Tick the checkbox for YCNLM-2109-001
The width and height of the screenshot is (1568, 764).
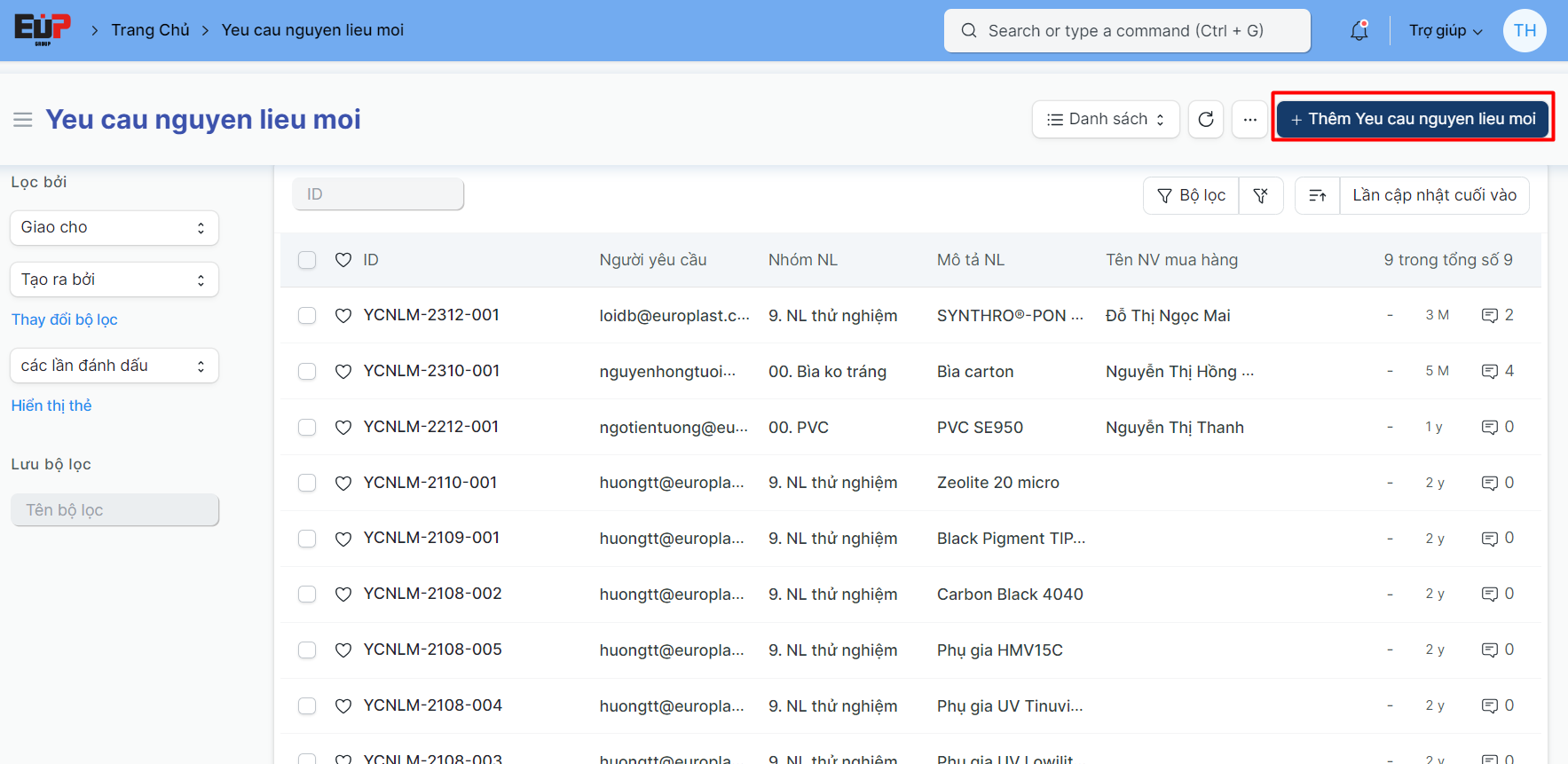pos(307,539)
